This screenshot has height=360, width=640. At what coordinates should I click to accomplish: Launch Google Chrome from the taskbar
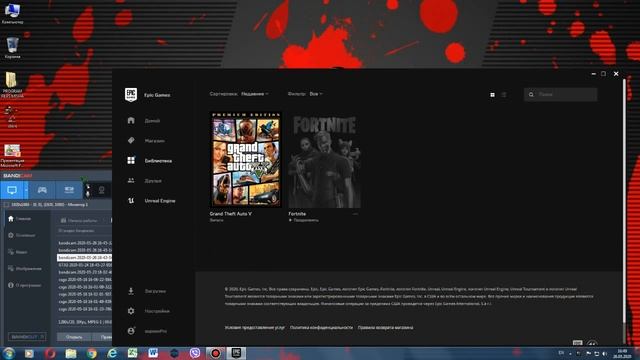[x=92, y=353]
